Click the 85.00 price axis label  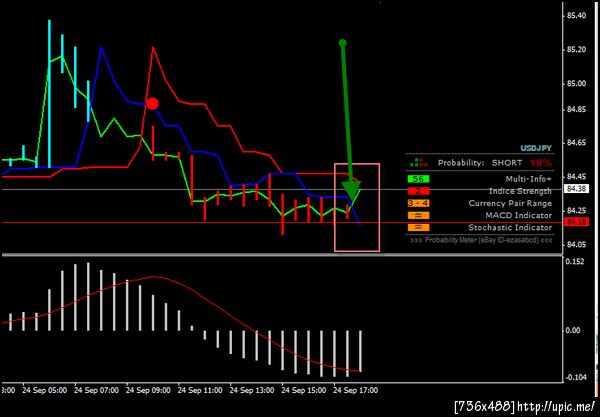point(576,83)
